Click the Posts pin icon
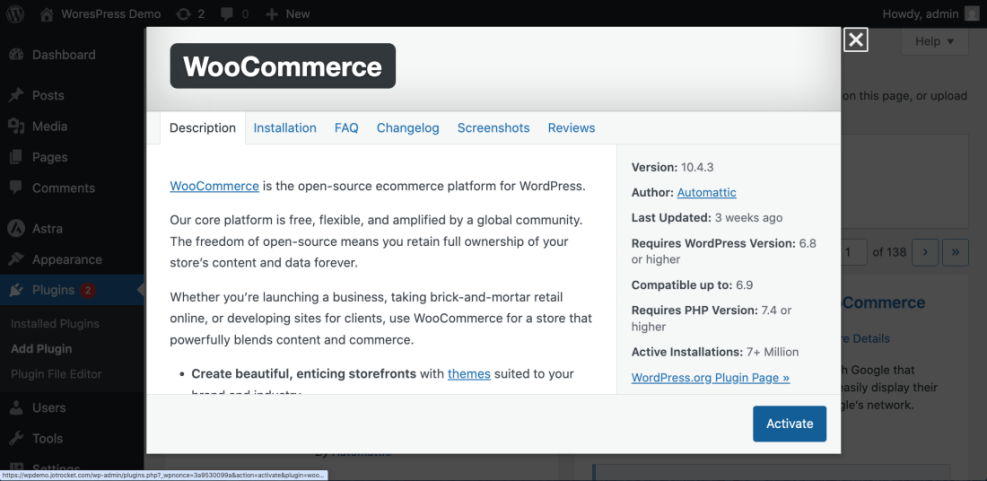Image resolution: width=987 pixels, height=481 pixels. [16, 96]
